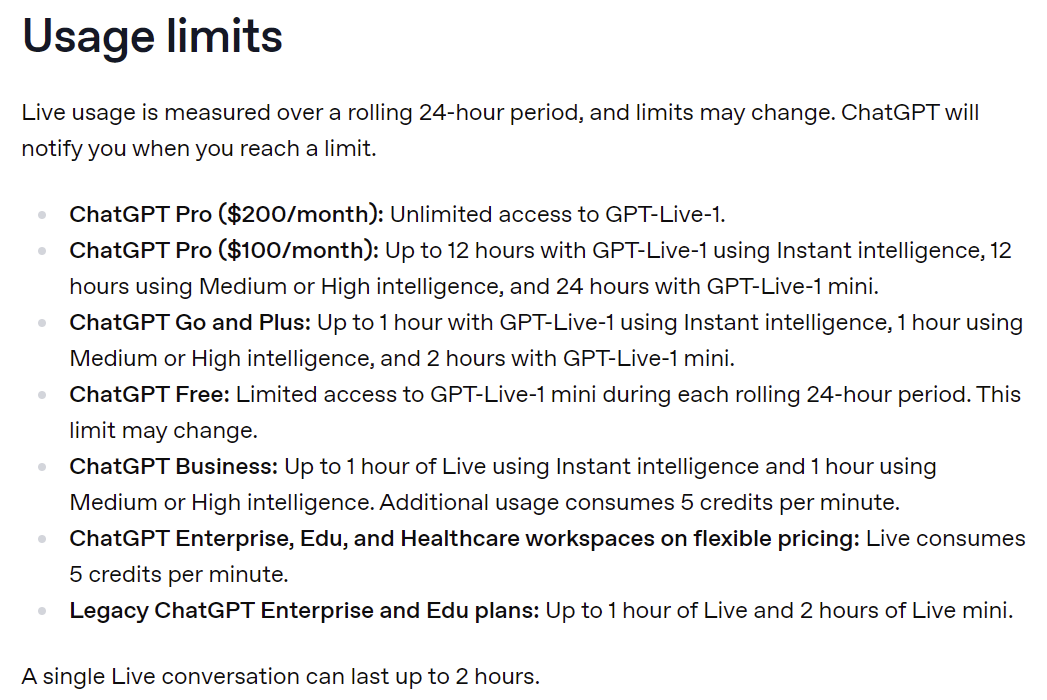Select the ChatGPT Pro ($100/month) label

(224, 250)
